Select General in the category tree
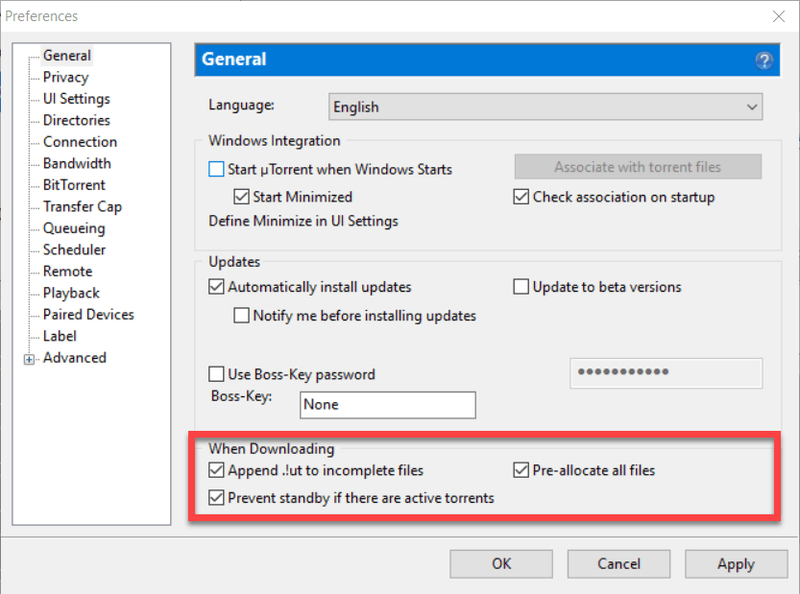 click(x=67, y=55)
